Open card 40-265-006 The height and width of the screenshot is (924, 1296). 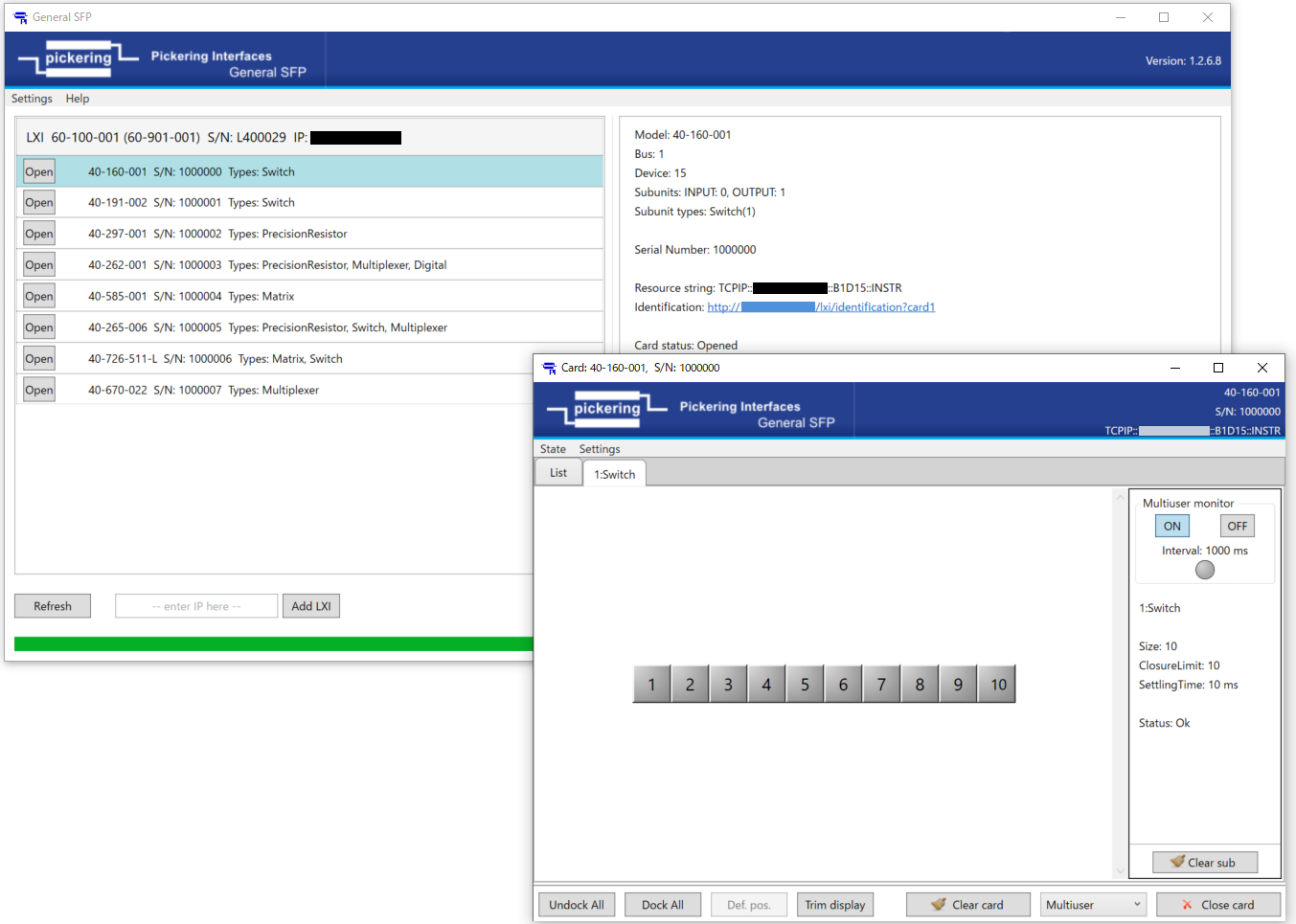[x=39, y=327]
